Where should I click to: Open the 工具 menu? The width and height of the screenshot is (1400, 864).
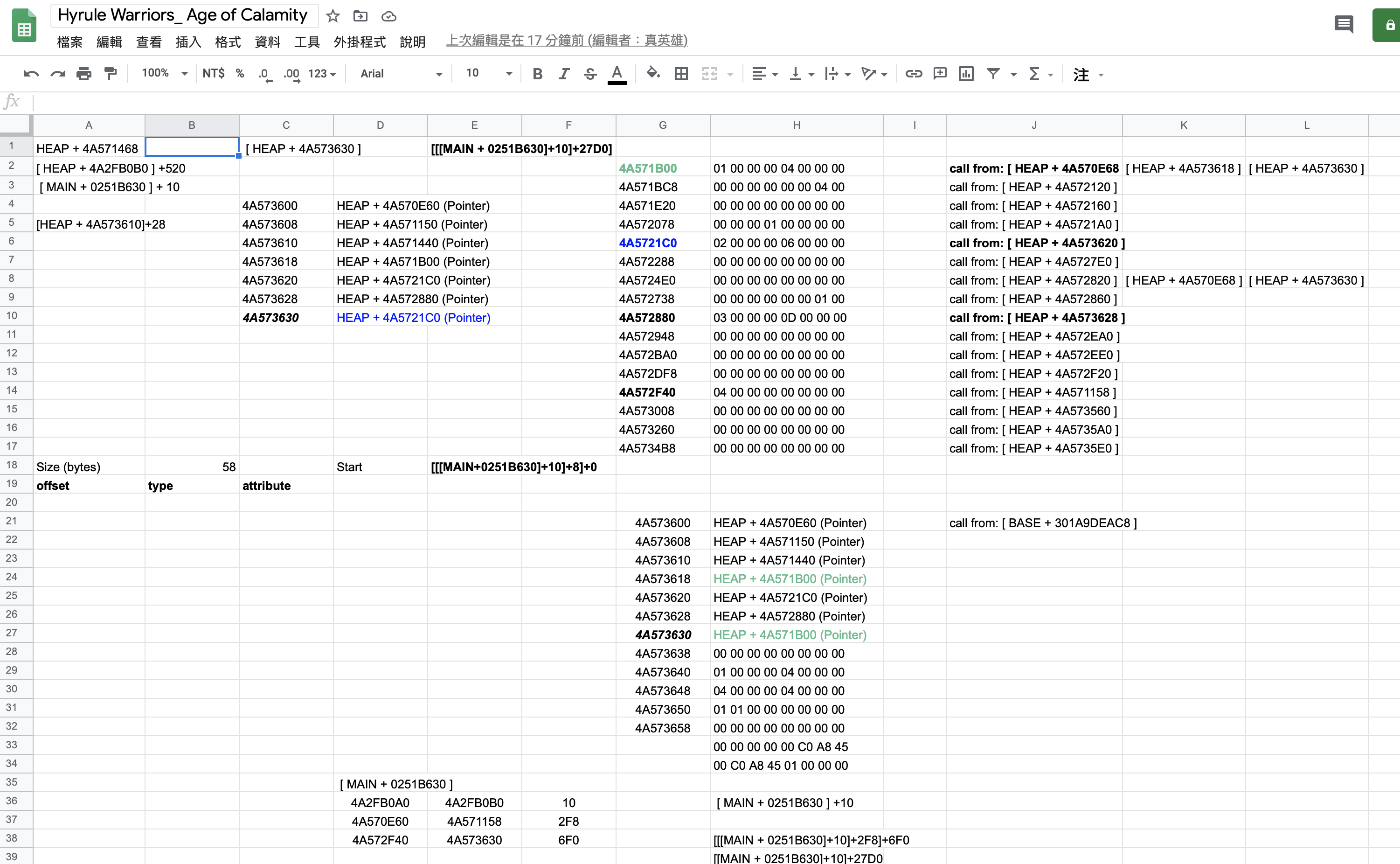[x=307, y=42]
